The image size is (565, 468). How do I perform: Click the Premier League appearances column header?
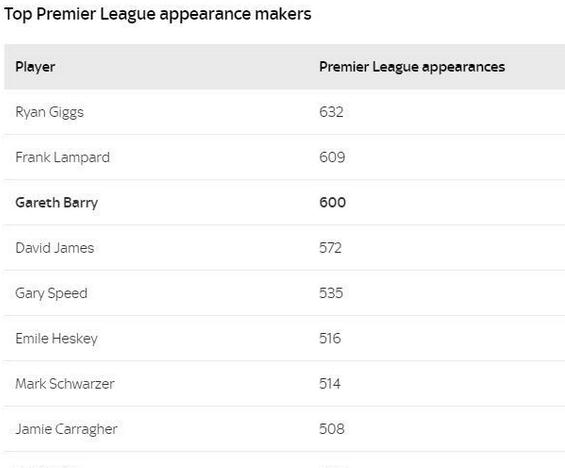[x=412, y=67]
